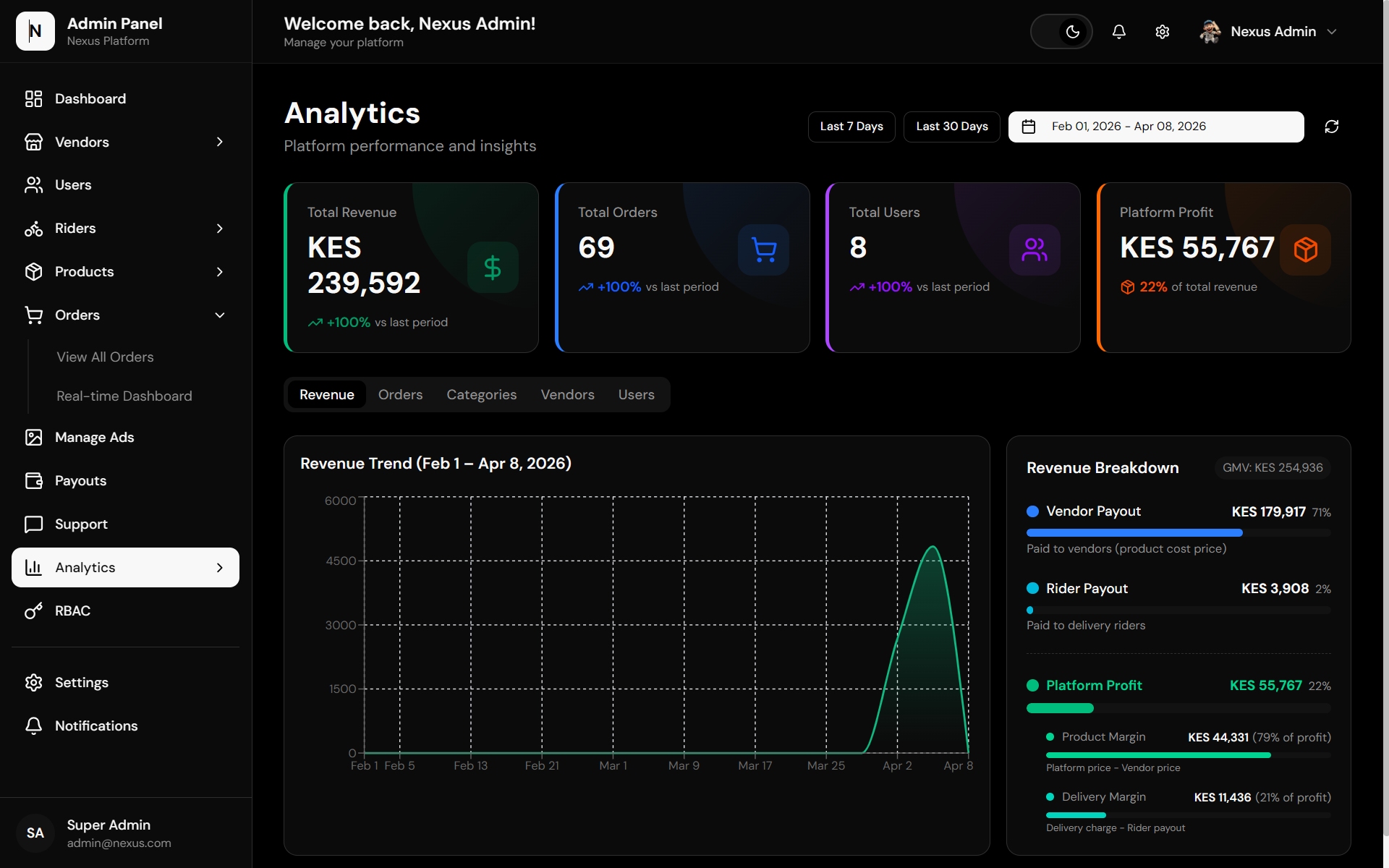Click the shopping cart icon on Total Orders card

764,250
